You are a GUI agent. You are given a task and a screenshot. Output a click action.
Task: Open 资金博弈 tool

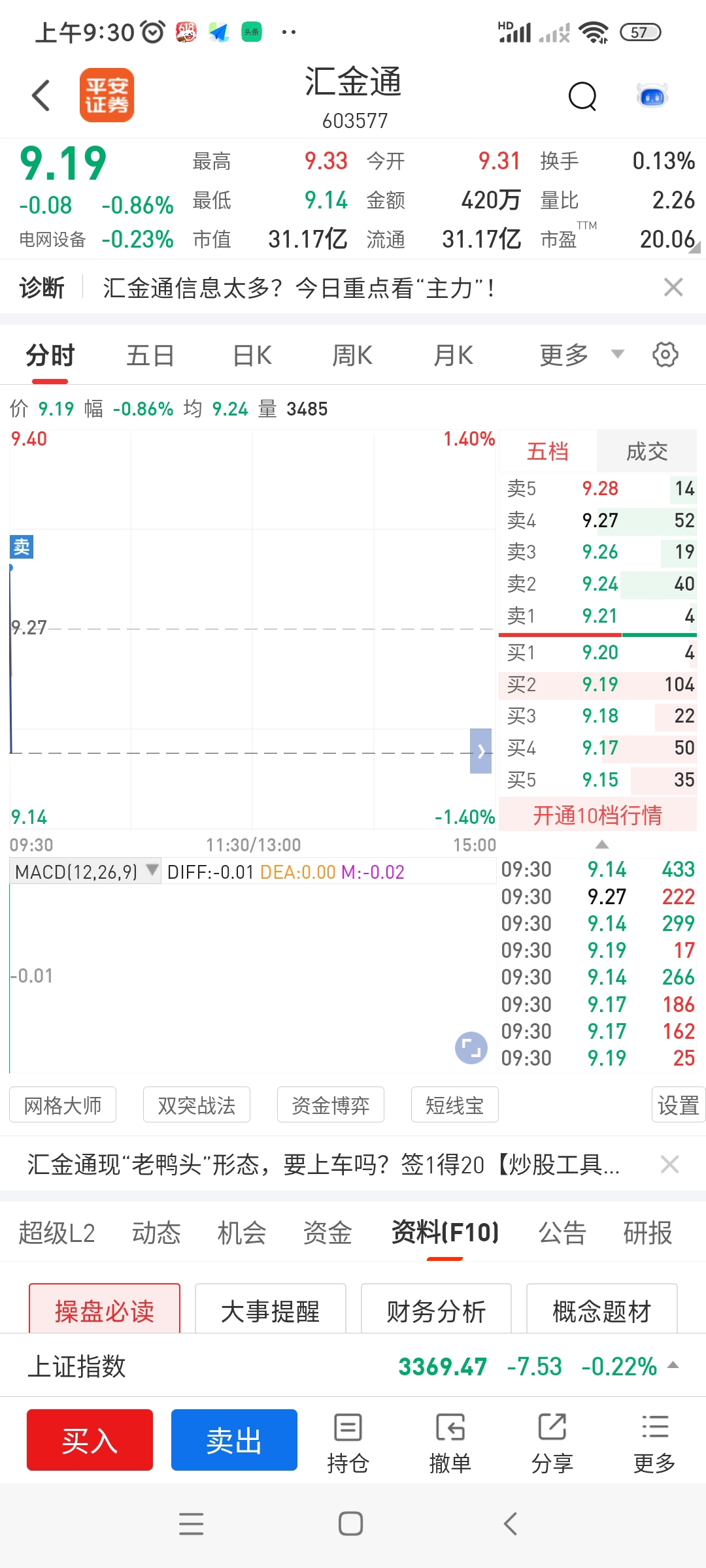[x=331, y=1105]
